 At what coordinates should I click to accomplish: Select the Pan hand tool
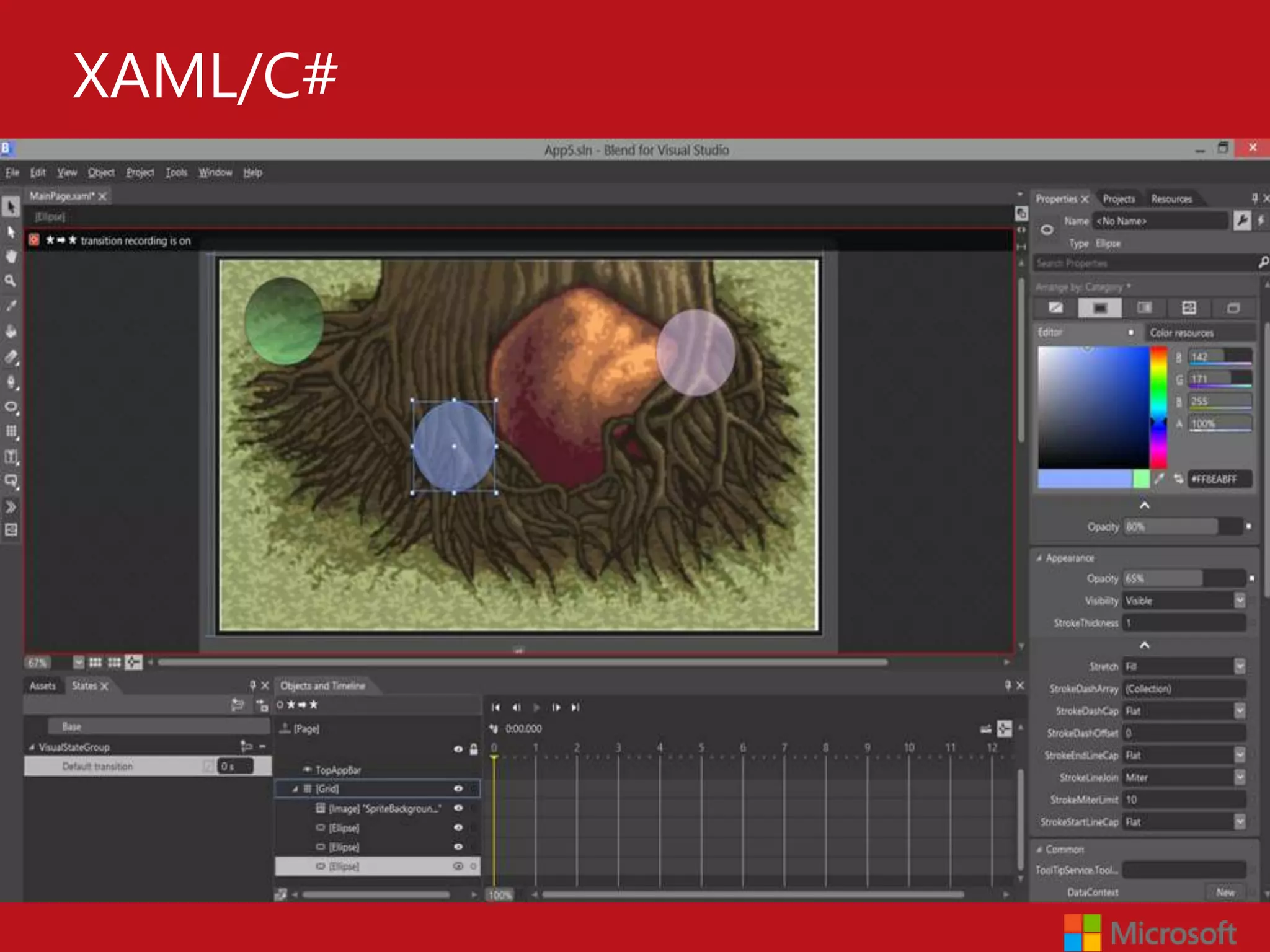11,257
